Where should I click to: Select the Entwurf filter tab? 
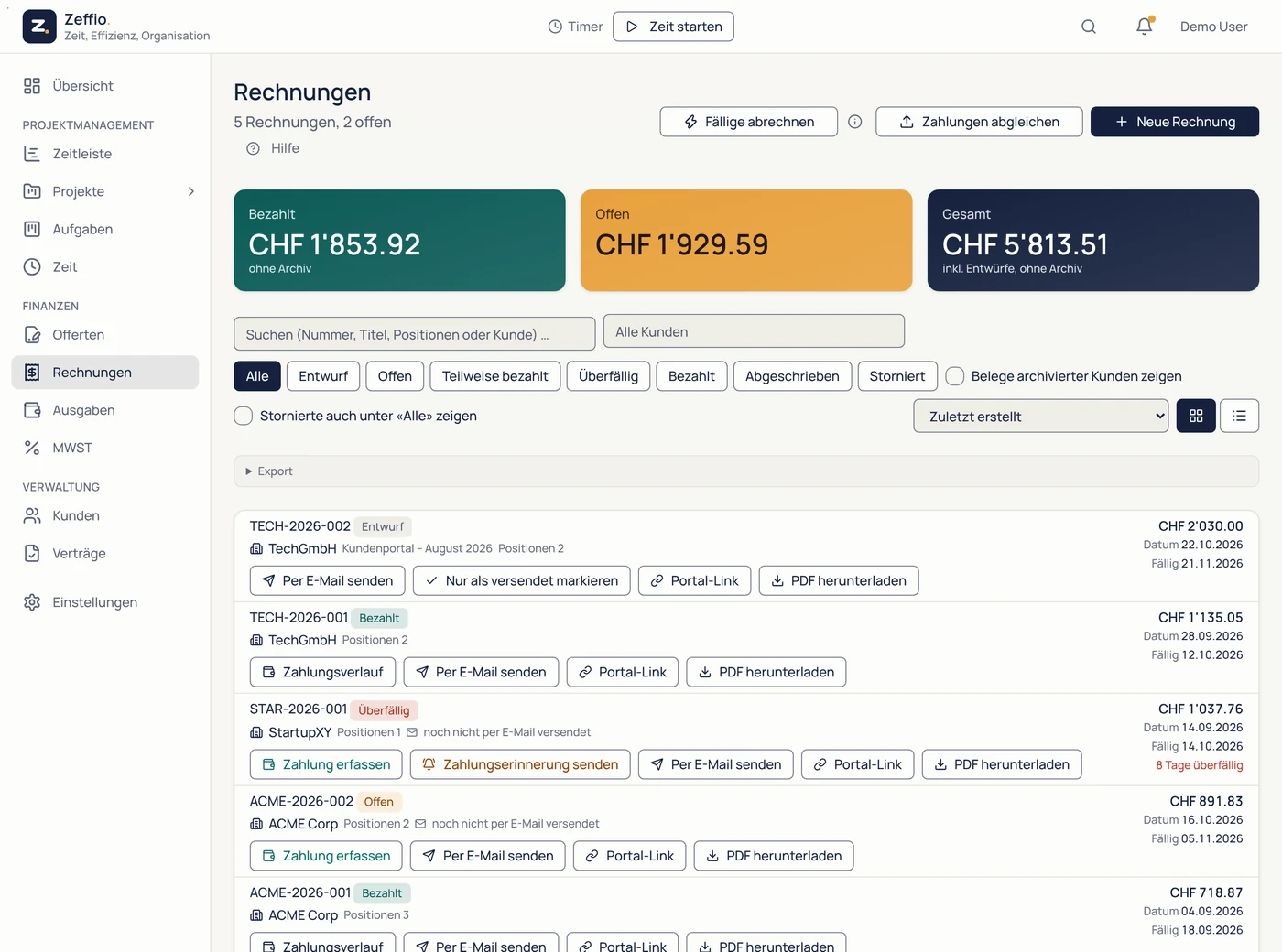tap(323, 376)
